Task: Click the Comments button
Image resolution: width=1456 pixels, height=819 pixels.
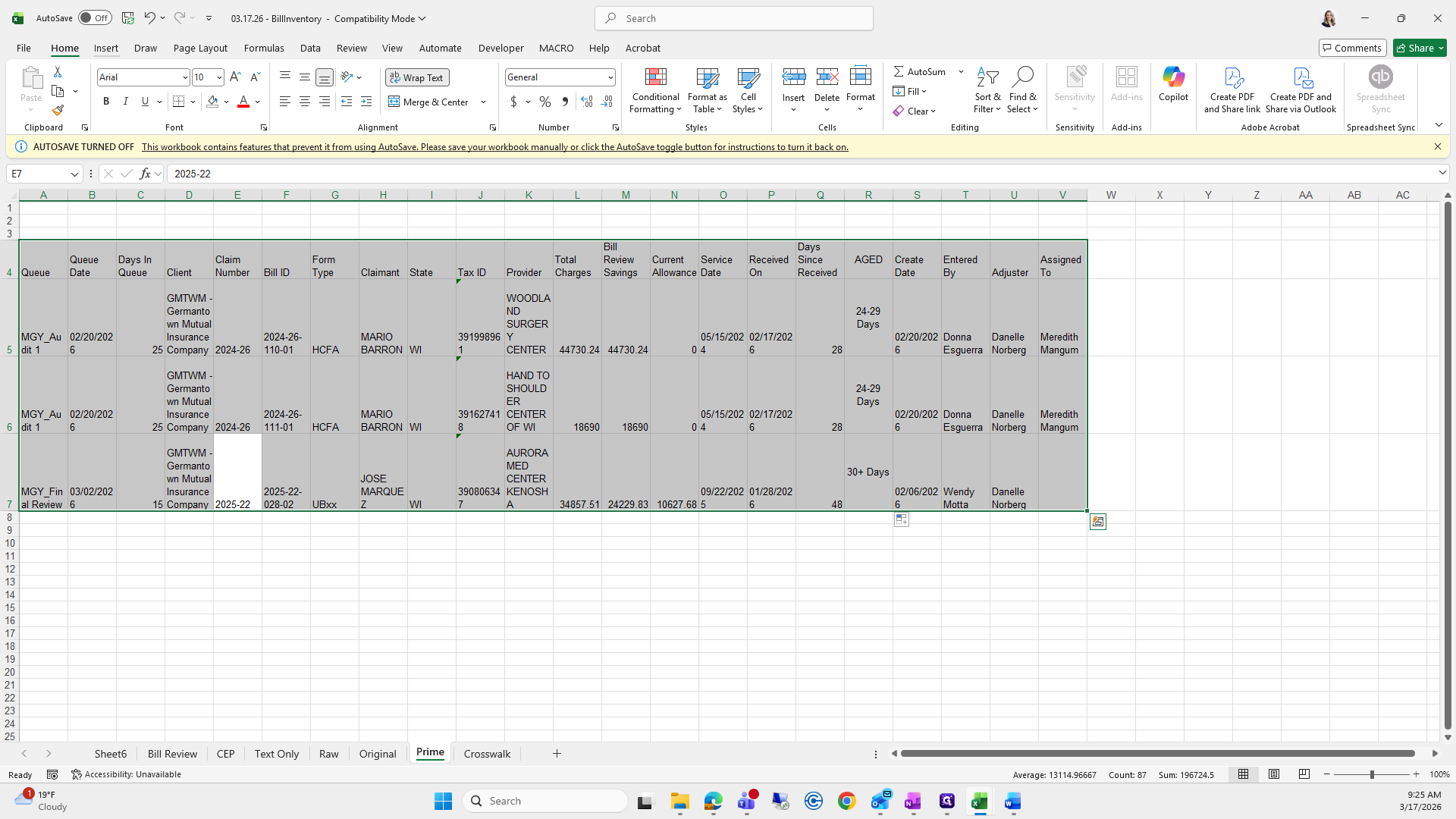Action: click(x=1352, y=48)
